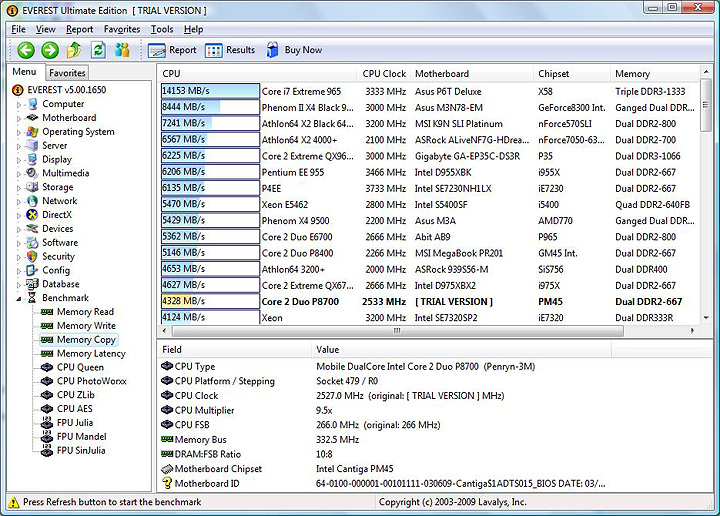This screenshot has height=516, width=720.
Task: Select Memory Read benchmark
Action: 85,312
